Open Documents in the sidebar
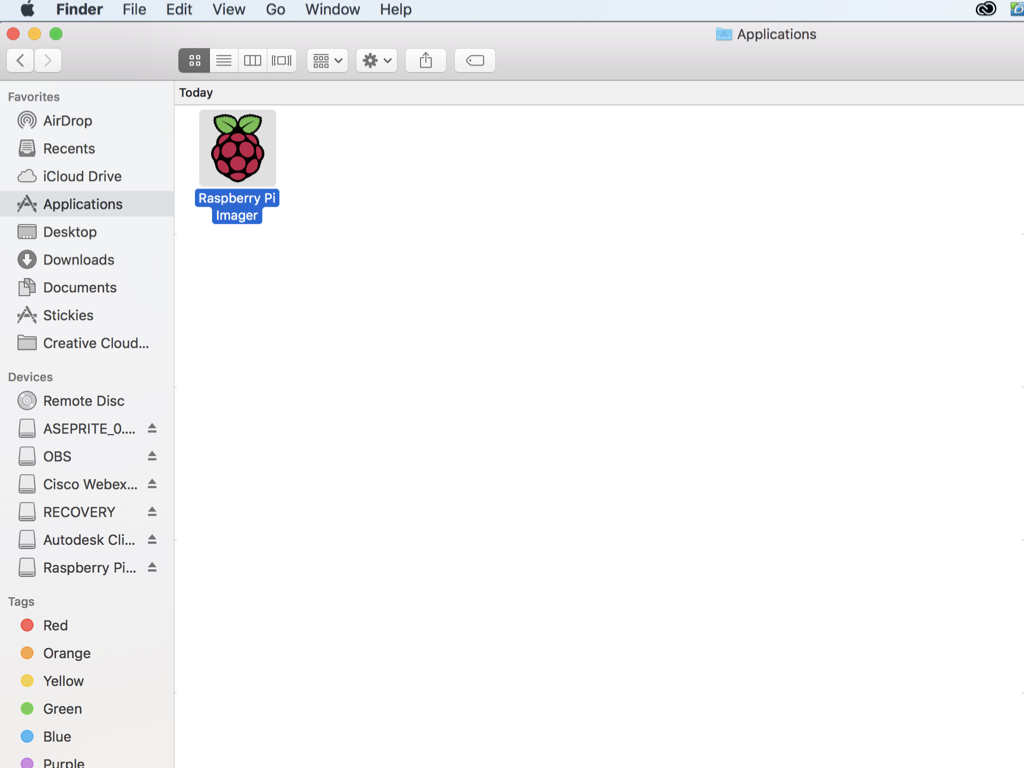1024x768 pixels. pyautogui.click(x=87, y=287)
